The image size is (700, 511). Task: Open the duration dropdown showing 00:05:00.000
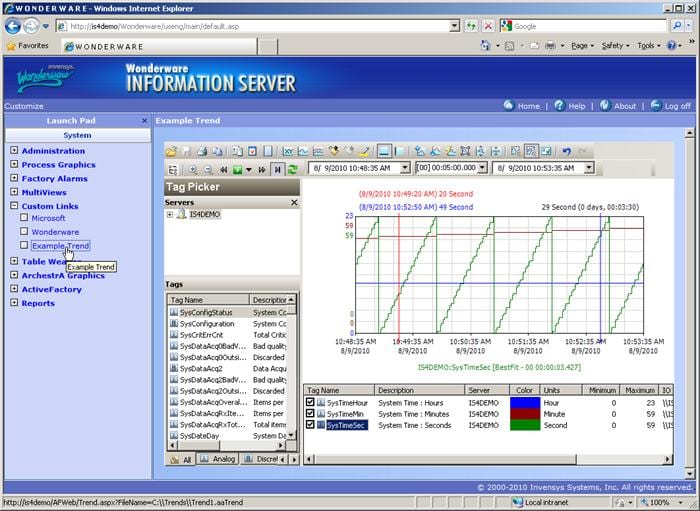point(482,168)
